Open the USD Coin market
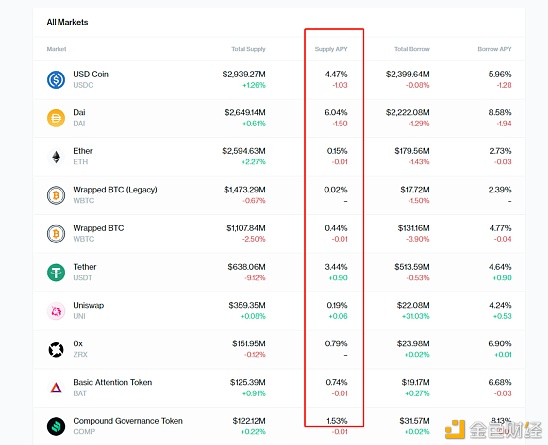The width and height of the screenshot is (548, 445). tap(279, 80)
